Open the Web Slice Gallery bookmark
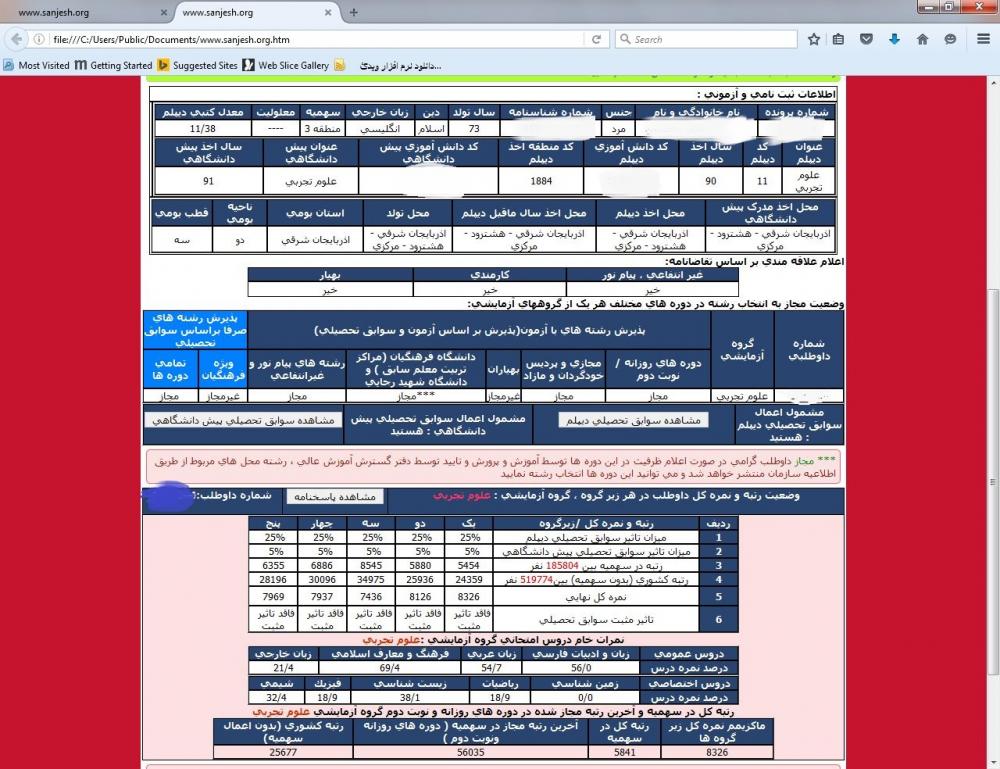 [286, 65]
